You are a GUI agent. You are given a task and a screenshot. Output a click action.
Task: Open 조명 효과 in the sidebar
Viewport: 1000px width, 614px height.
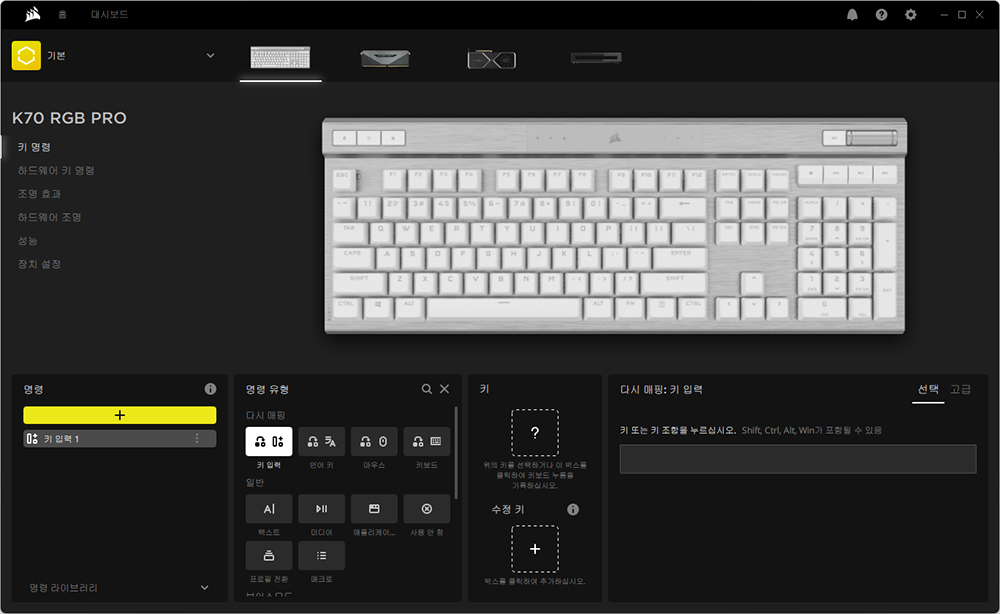(40, 194)
